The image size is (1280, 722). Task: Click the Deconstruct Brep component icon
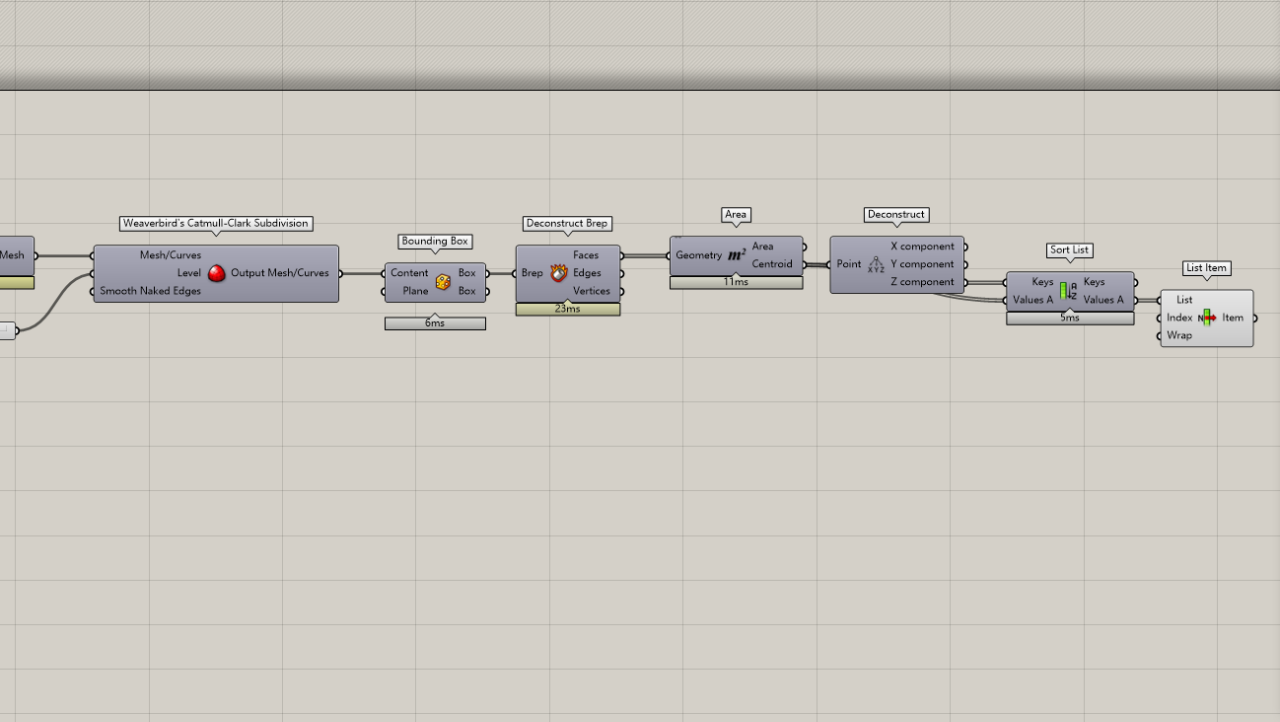558,273
